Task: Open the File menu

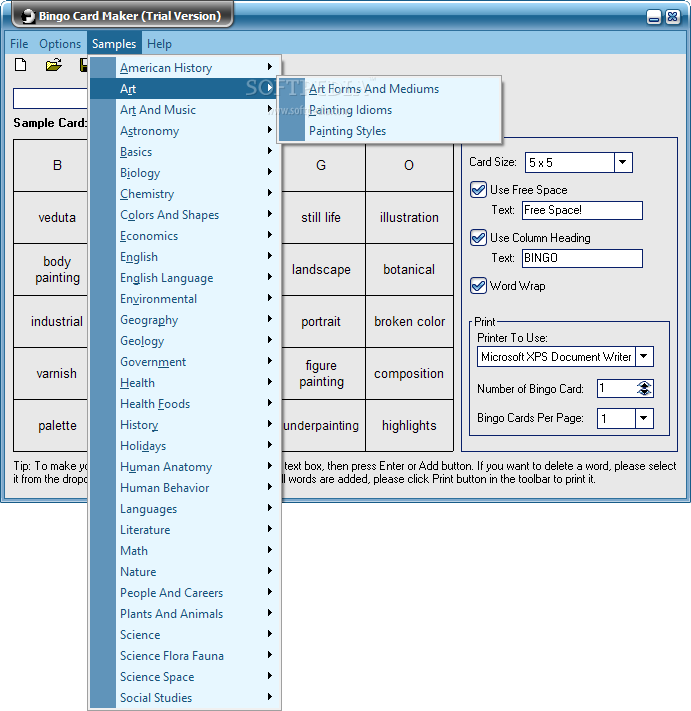Action: 19,44
